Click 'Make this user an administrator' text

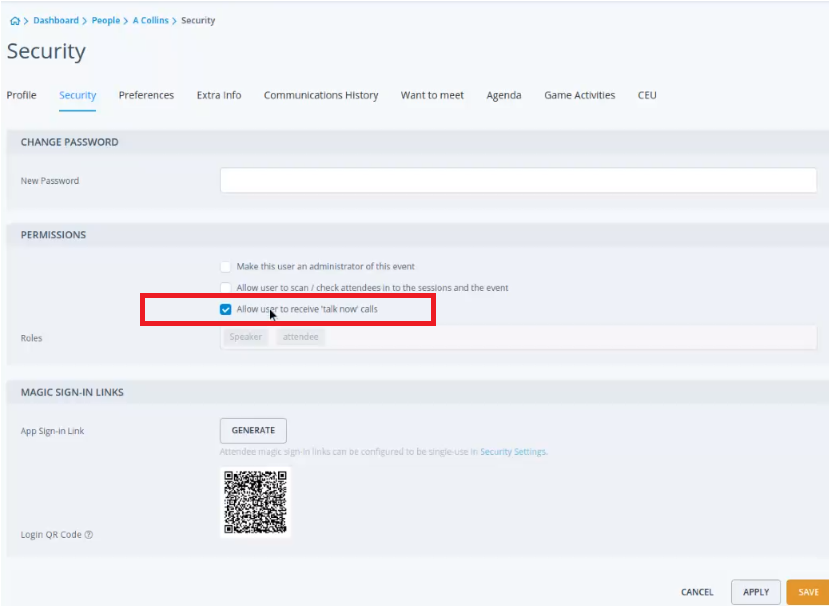[x=326, y=267]
